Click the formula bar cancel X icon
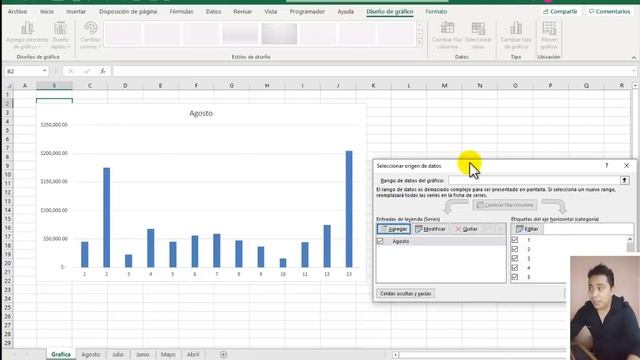The height and width of the screenshot is (360, 640). point(71,71)
